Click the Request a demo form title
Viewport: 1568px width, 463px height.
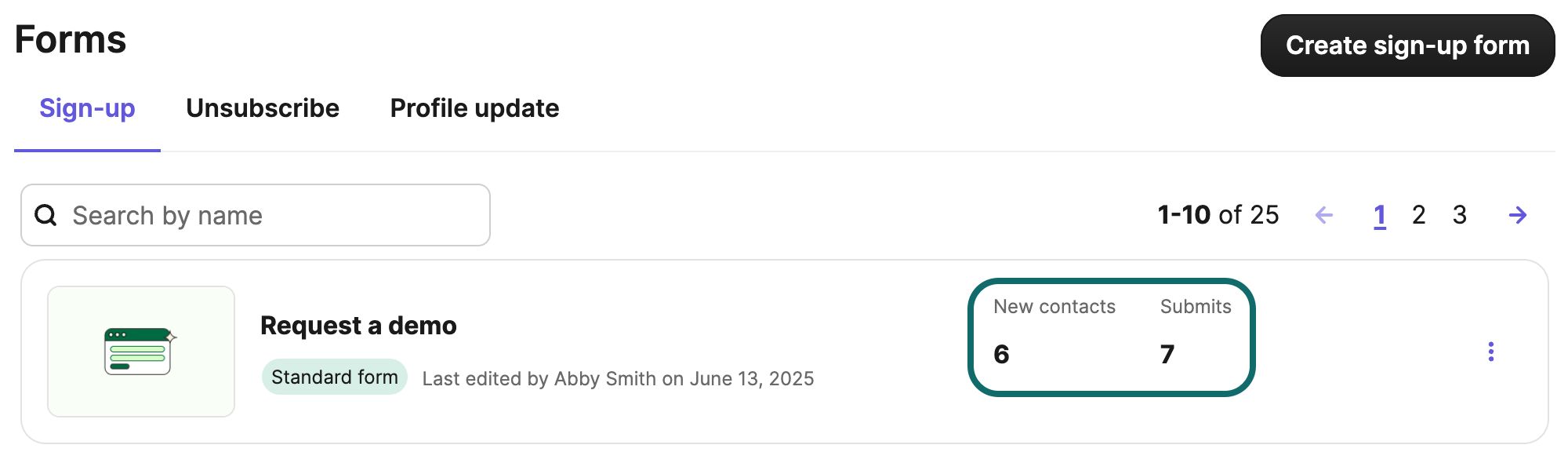pyautogui.click(x=358, y=326)
